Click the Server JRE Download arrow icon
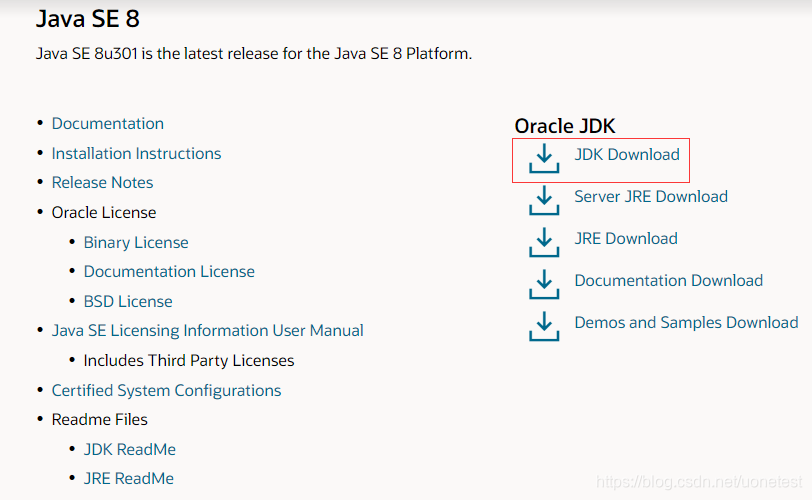This screenshot has height=500, width=812. click(x=544, y=200)
